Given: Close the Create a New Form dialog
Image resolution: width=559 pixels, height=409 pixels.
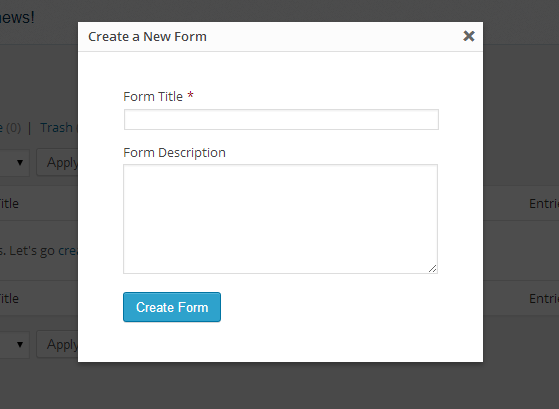Looking at the screenshot, I should [468, 36].
